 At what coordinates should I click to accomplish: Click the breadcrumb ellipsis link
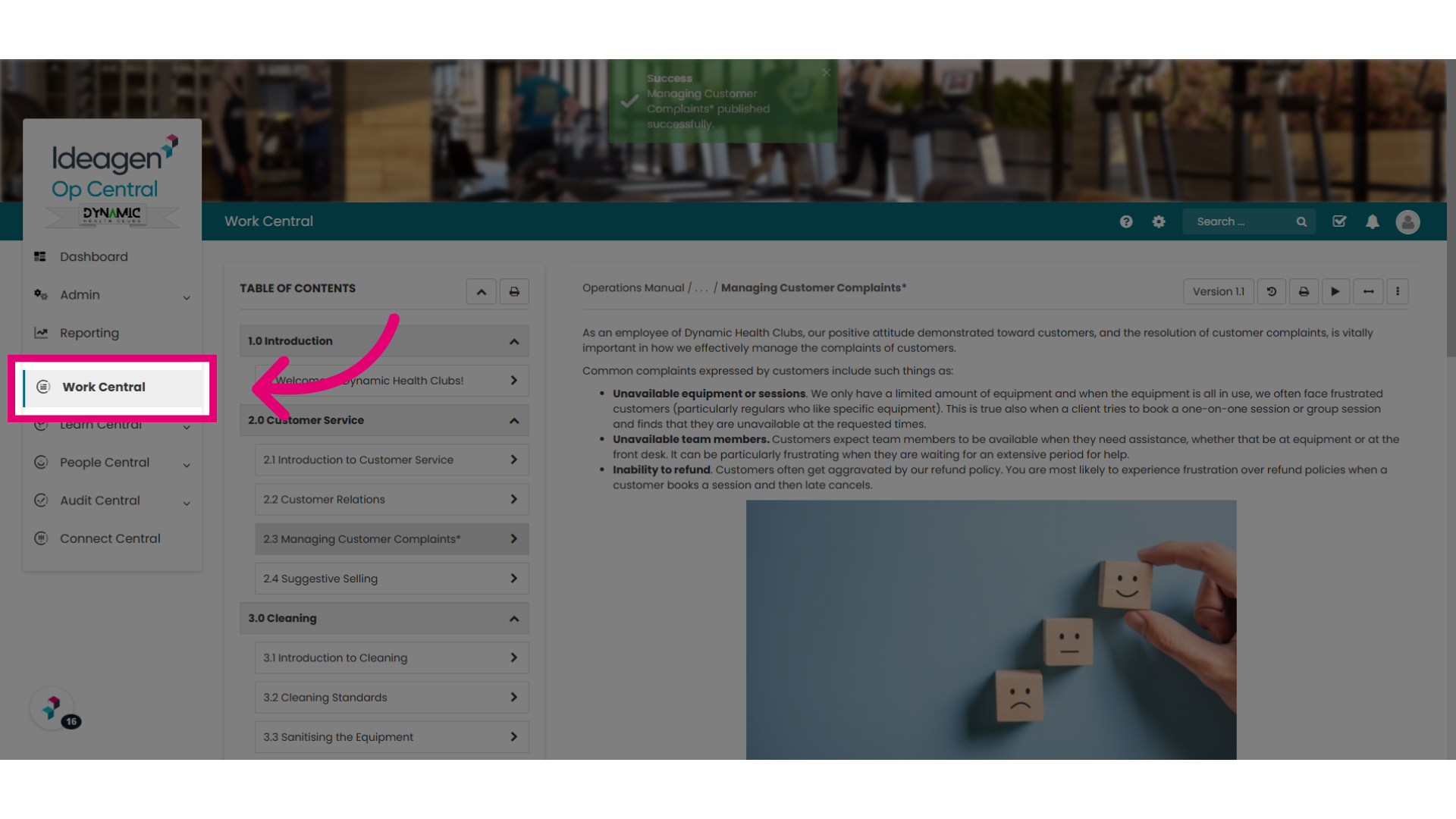[701, 288]
